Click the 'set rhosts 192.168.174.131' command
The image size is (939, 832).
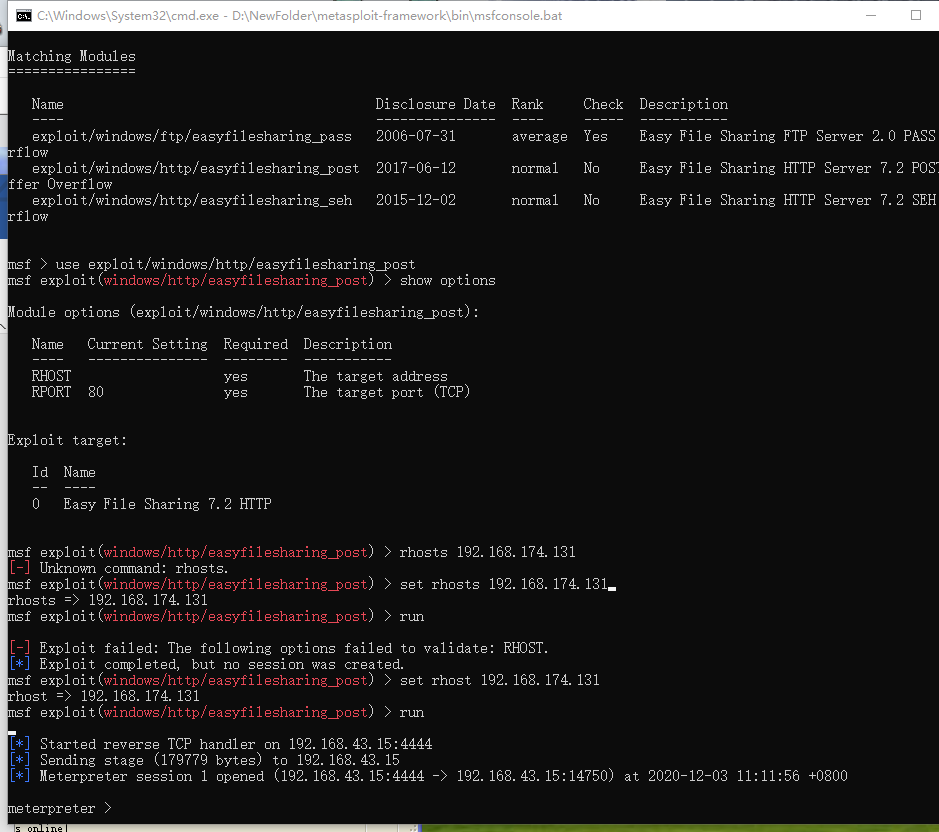(504, 585)
